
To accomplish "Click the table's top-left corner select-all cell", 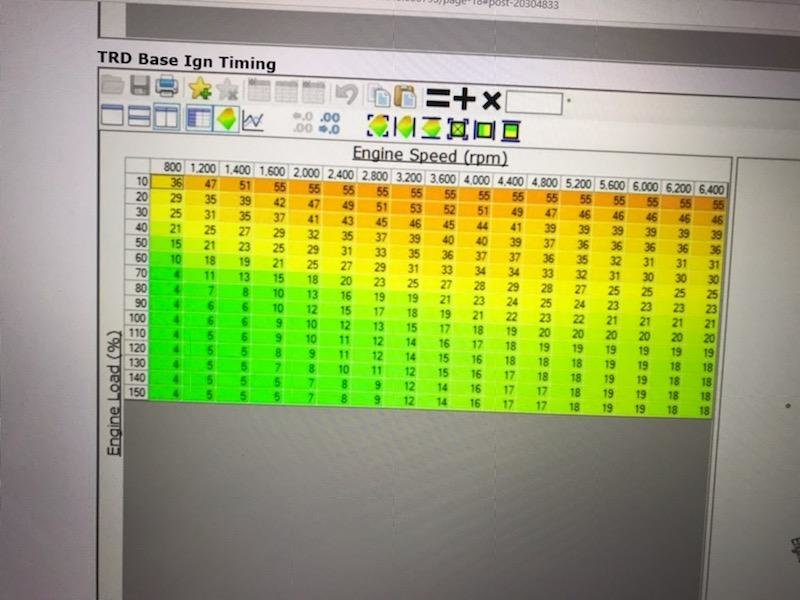I will pyautogui.click(x=138, y=166).
